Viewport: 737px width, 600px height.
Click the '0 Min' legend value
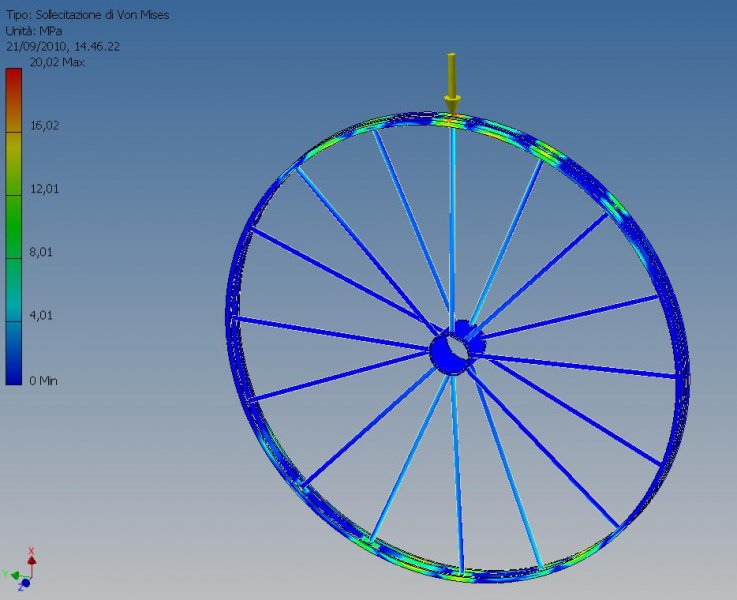tap(43, 381)
